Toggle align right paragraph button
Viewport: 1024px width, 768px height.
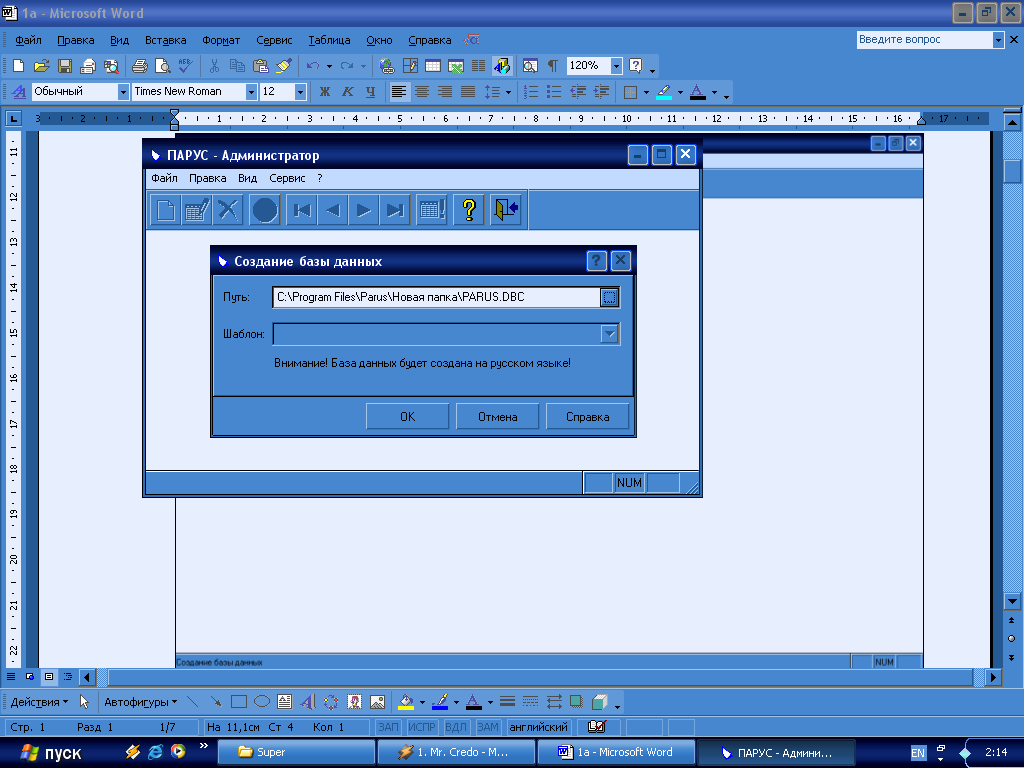[x=445, y=92]
